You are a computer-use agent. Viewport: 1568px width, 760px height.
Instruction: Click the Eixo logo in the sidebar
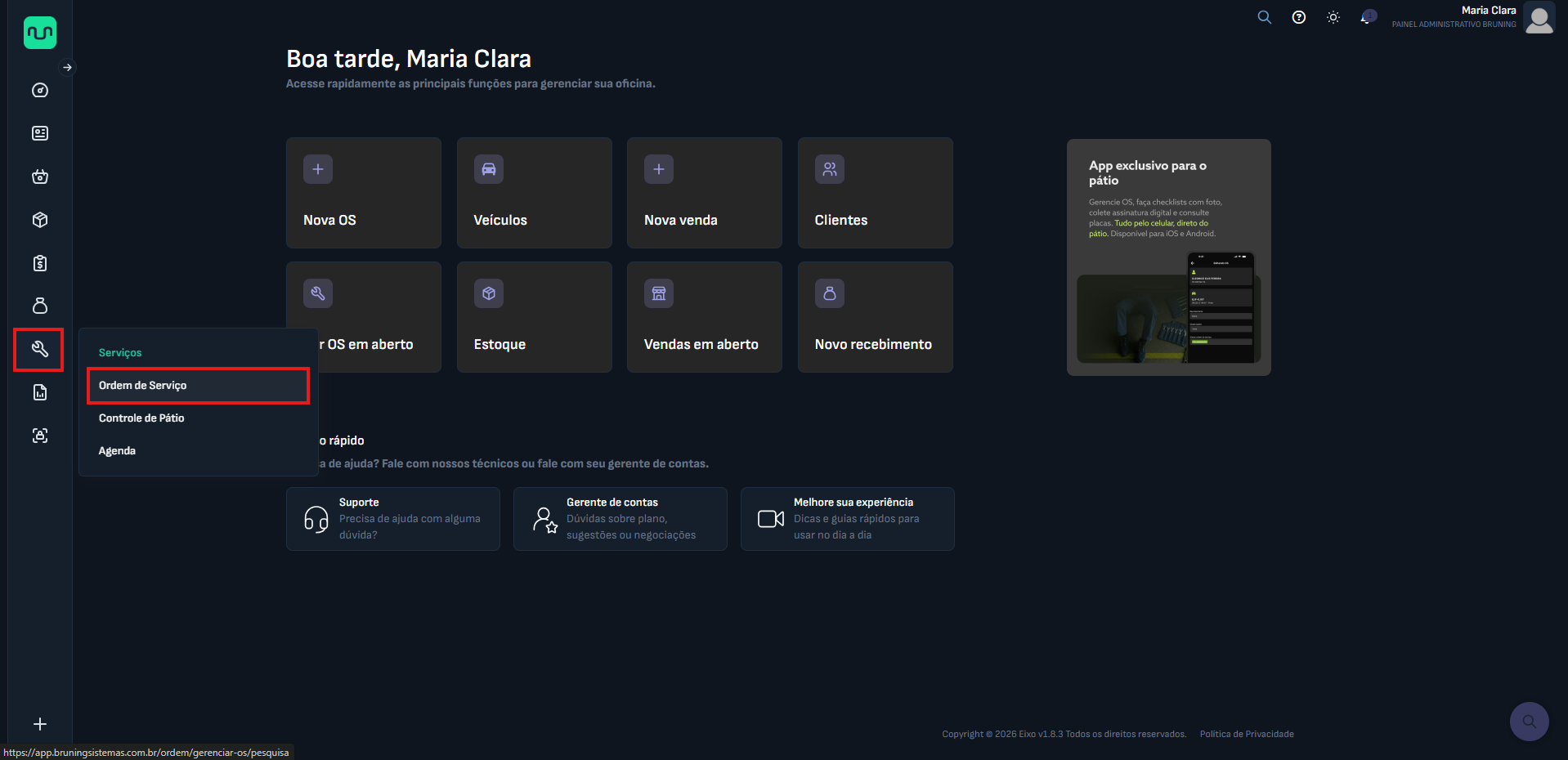(40, 33)
